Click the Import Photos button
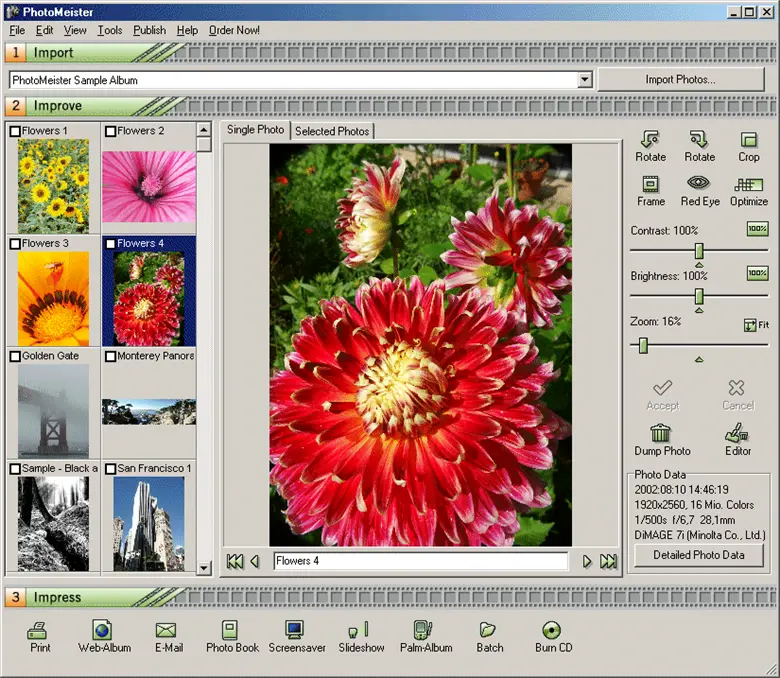This screenshot has width=780, height=678. pos(680,80)
